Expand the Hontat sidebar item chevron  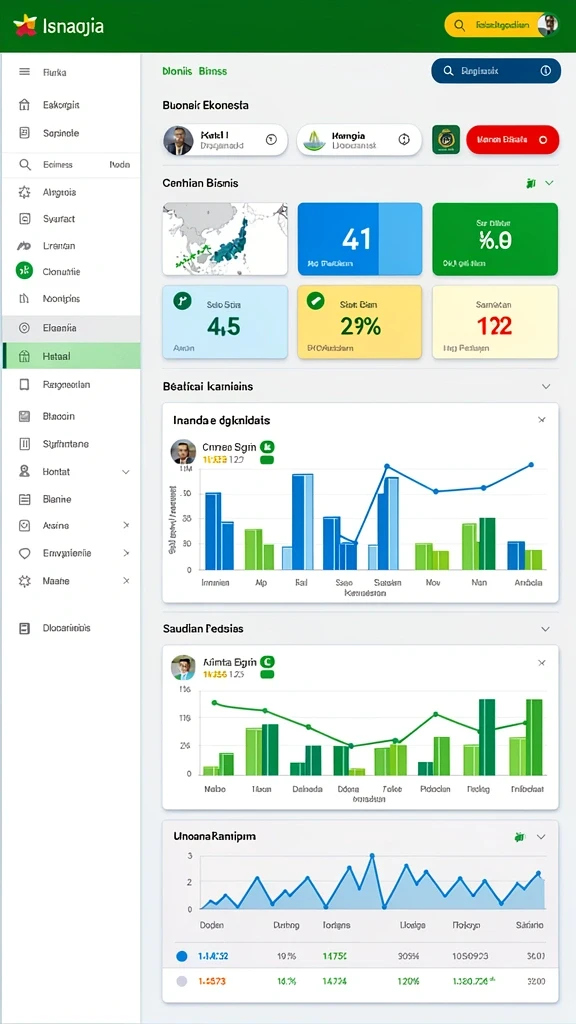pyautogui.click(x=126, y=472)
